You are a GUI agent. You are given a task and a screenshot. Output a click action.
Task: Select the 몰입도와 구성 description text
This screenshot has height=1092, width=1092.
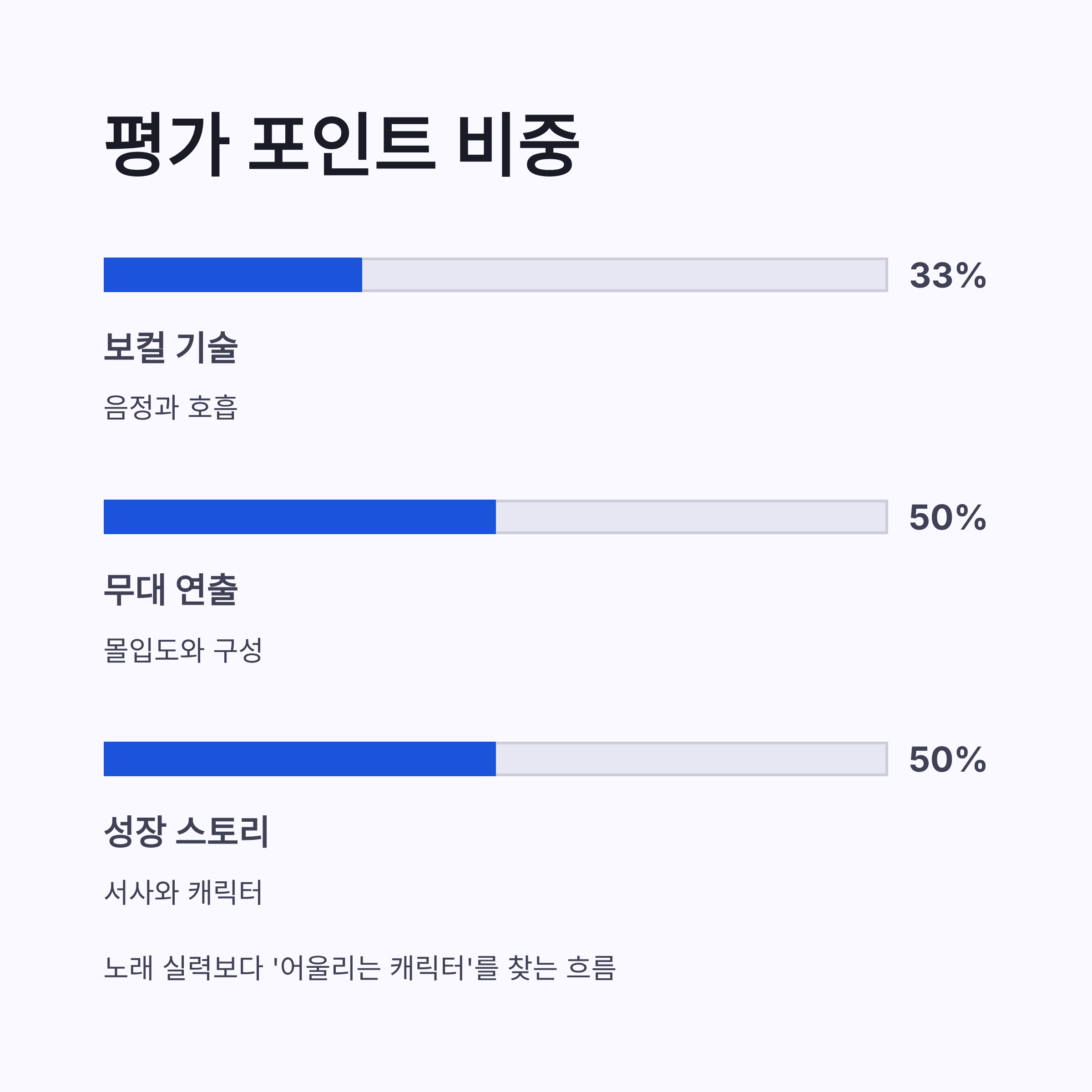[183, 649]
